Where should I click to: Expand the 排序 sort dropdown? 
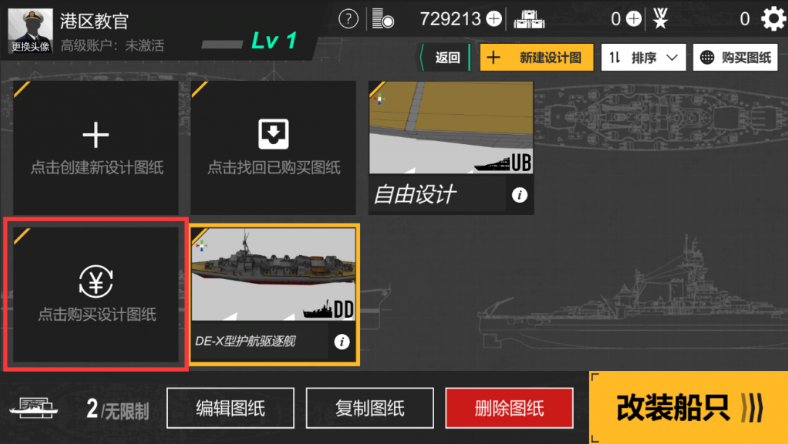click(x=643, y=58)
